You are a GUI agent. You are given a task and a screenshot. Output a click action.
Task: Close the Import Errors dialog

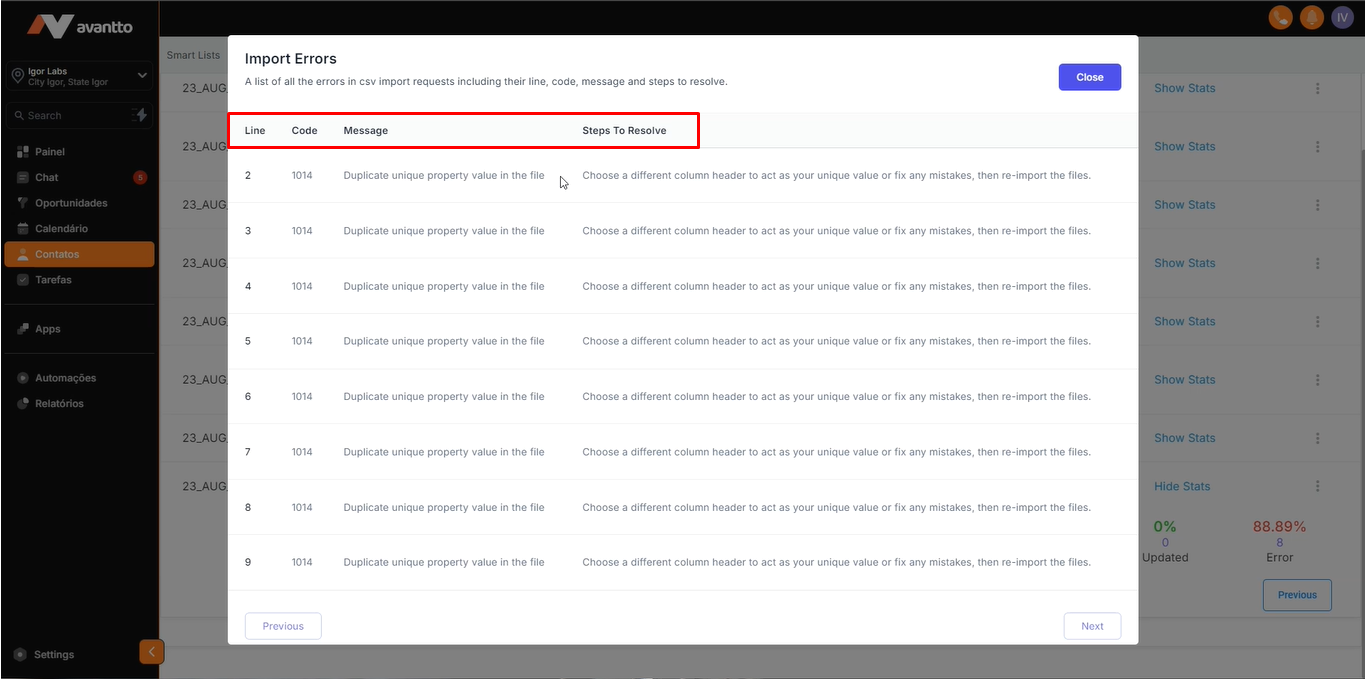click(1089, 77)
